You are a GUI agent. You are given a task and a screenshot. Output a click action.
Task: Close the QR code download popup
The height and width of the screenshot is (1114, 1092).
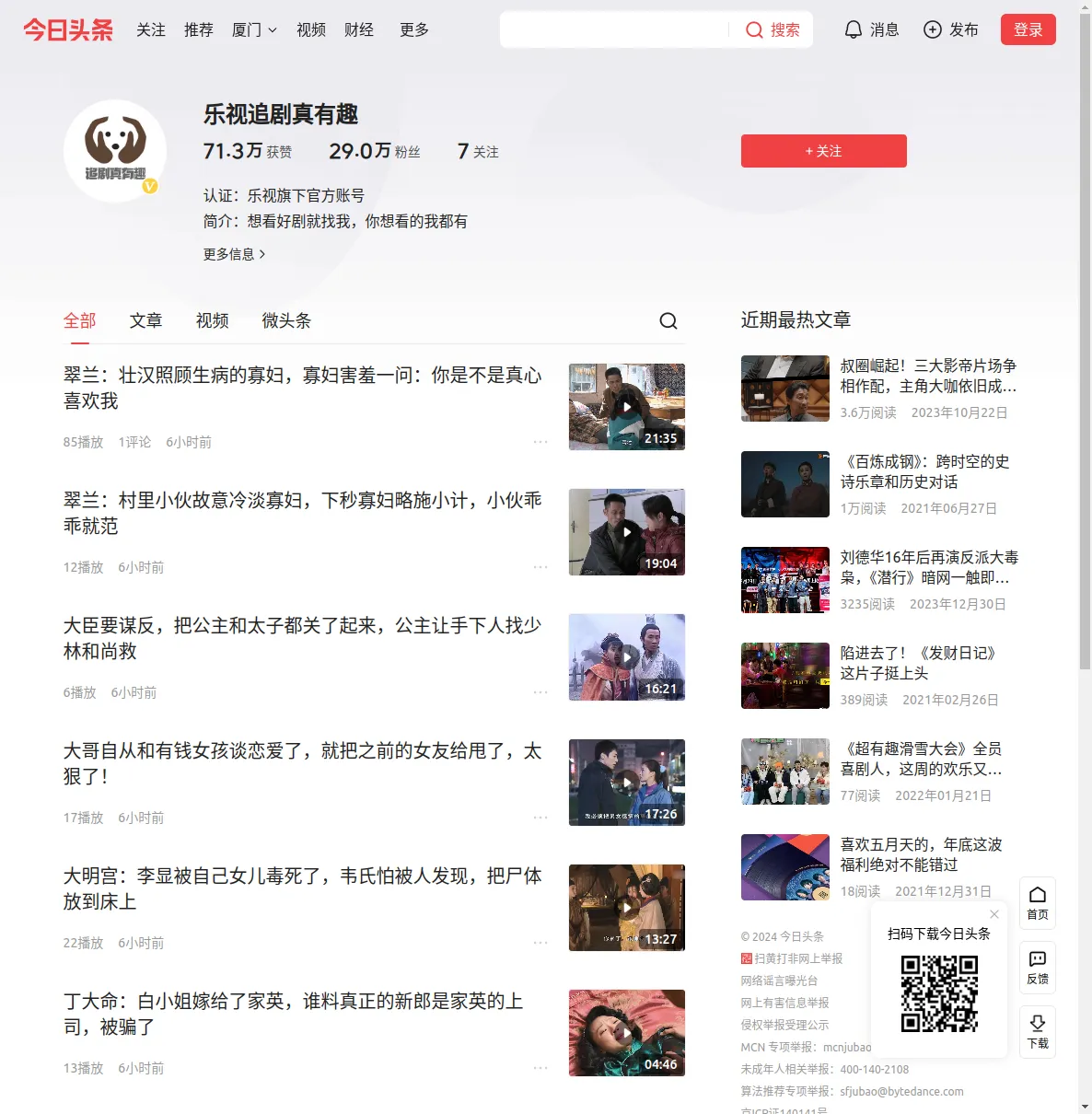coord(994,914)
